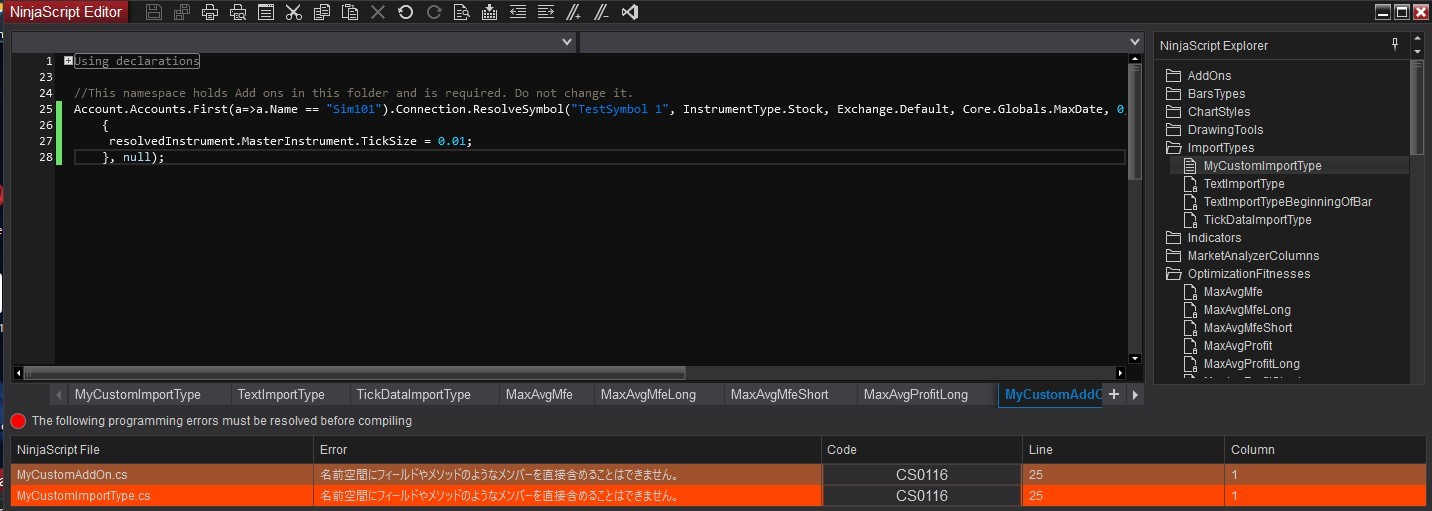
Task: Open the AddOns folder
Action: [x=1199, y=76]
